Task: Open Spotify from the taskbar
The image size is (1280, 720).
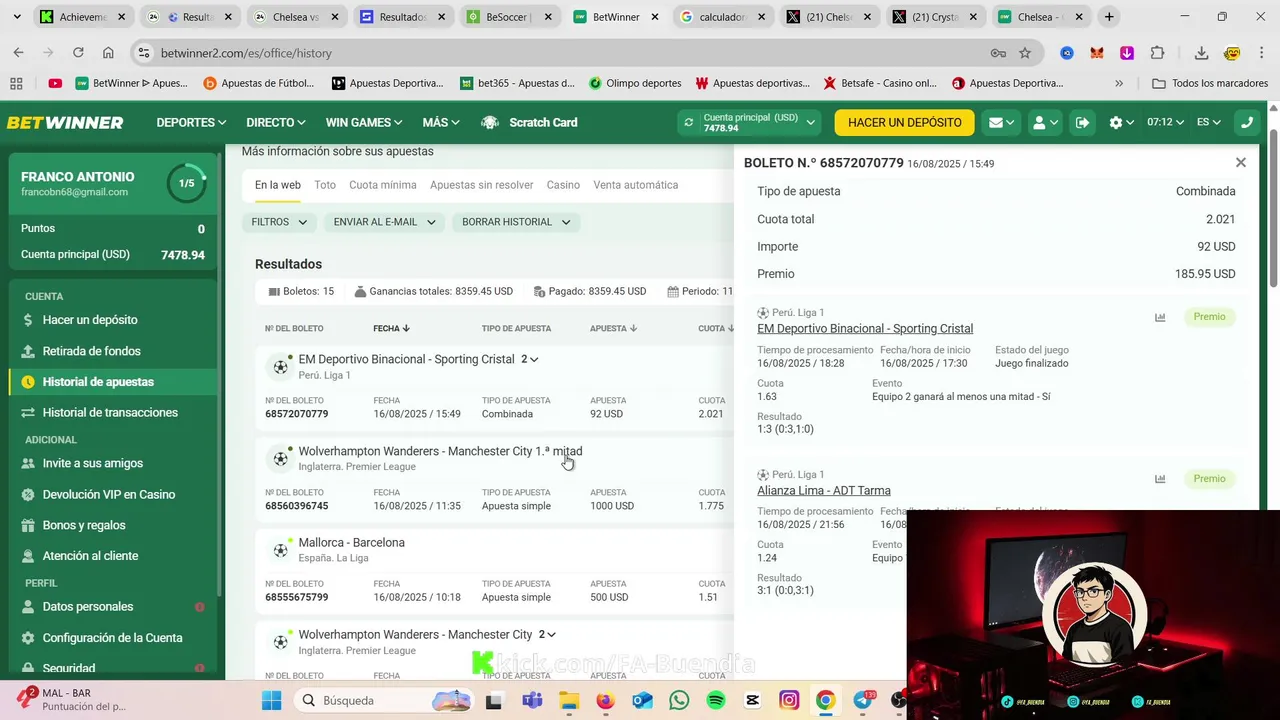Action: click(716, 701)
